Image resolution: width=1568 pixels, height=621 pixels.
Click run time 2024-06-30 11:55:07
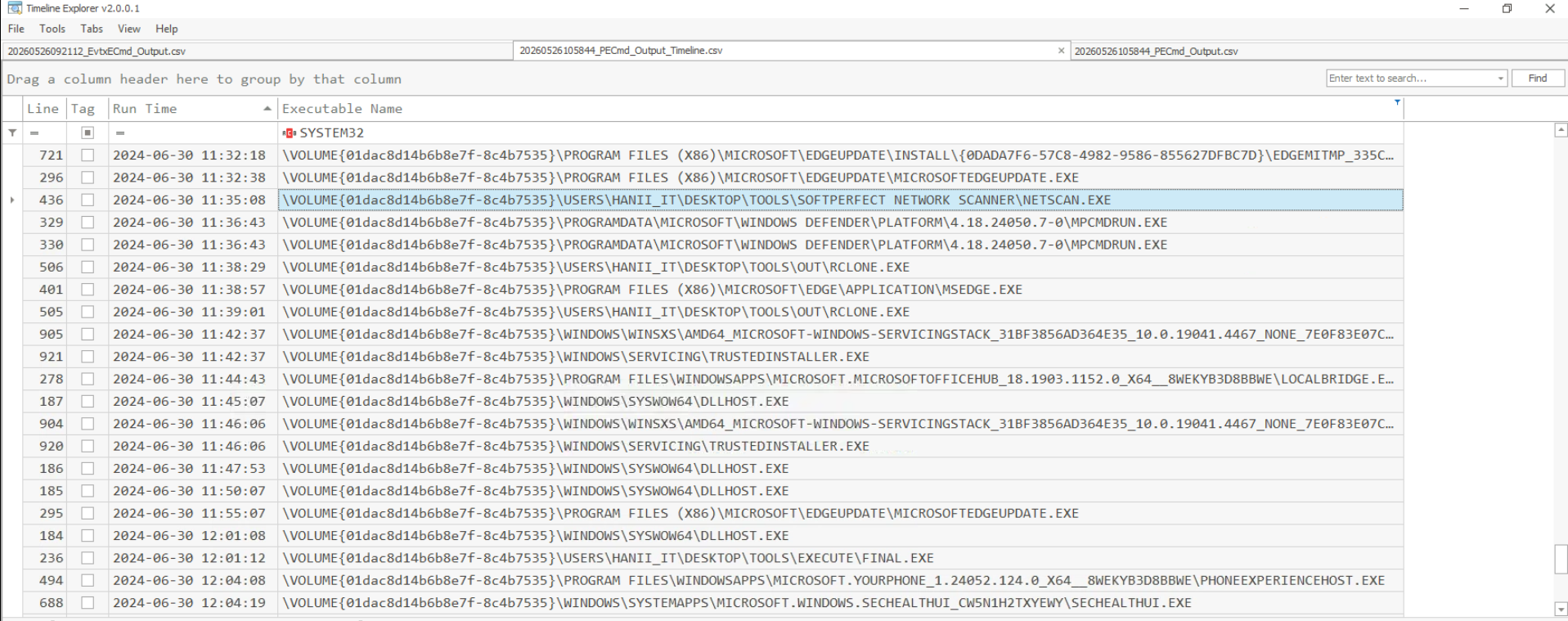189,513
